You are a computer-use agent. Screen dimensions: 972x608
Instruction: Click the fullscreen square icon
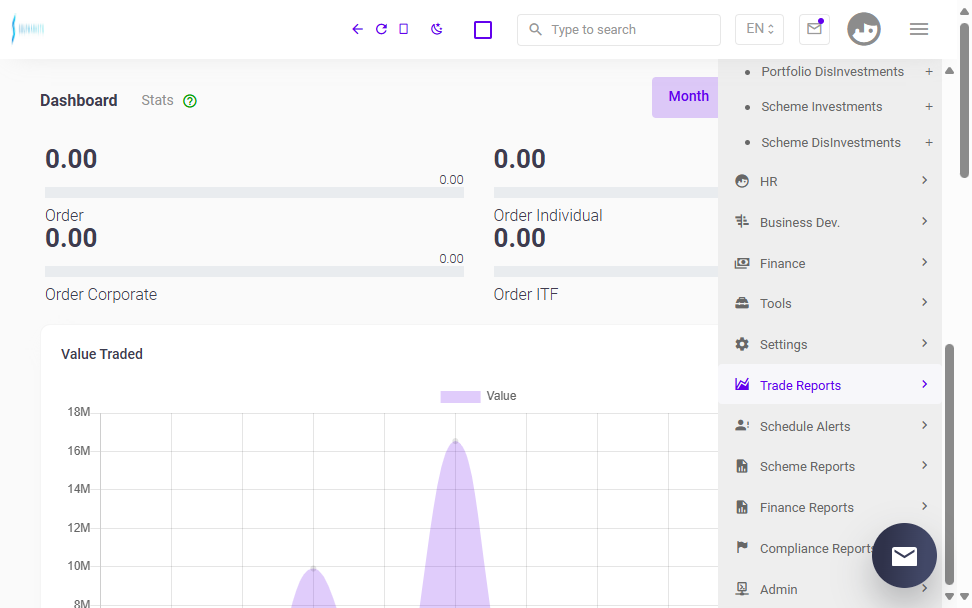pyautogui.click(x=483, y=30)
